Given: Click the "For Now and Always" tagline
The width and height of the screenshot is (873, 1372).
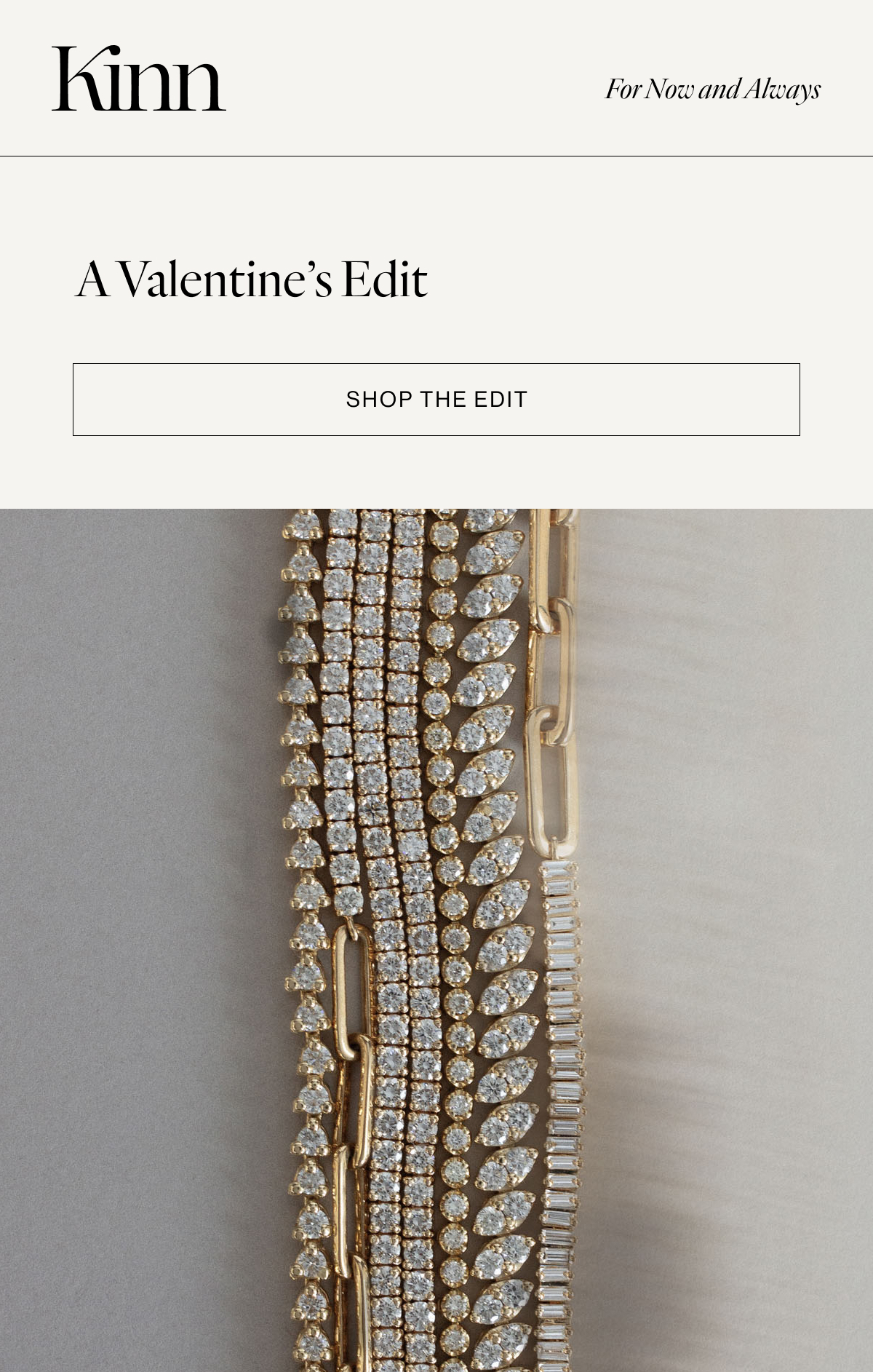Looking at the screenshot, I should pos(713,90).
